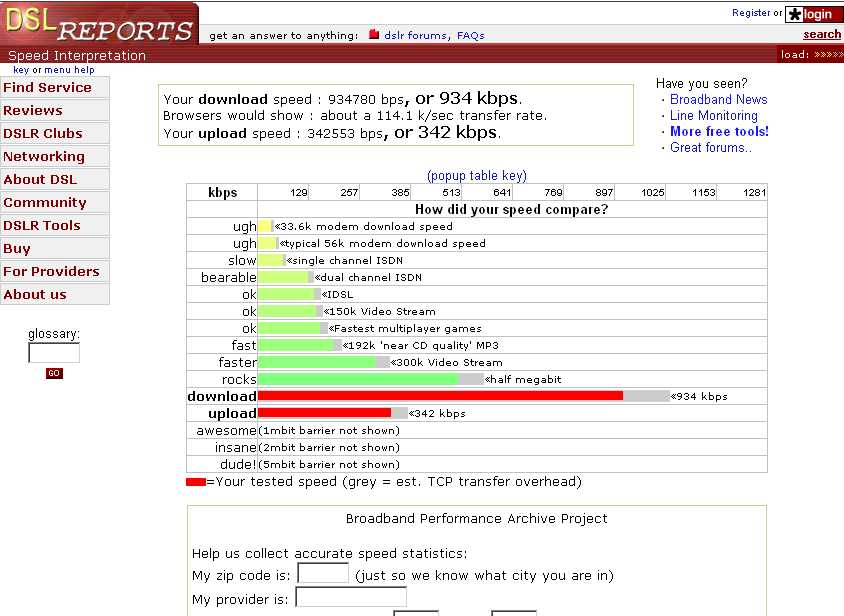Open the popup table key link
Image resolution: width=844 pixels, height=616 pixels.
tap(477, 176)
